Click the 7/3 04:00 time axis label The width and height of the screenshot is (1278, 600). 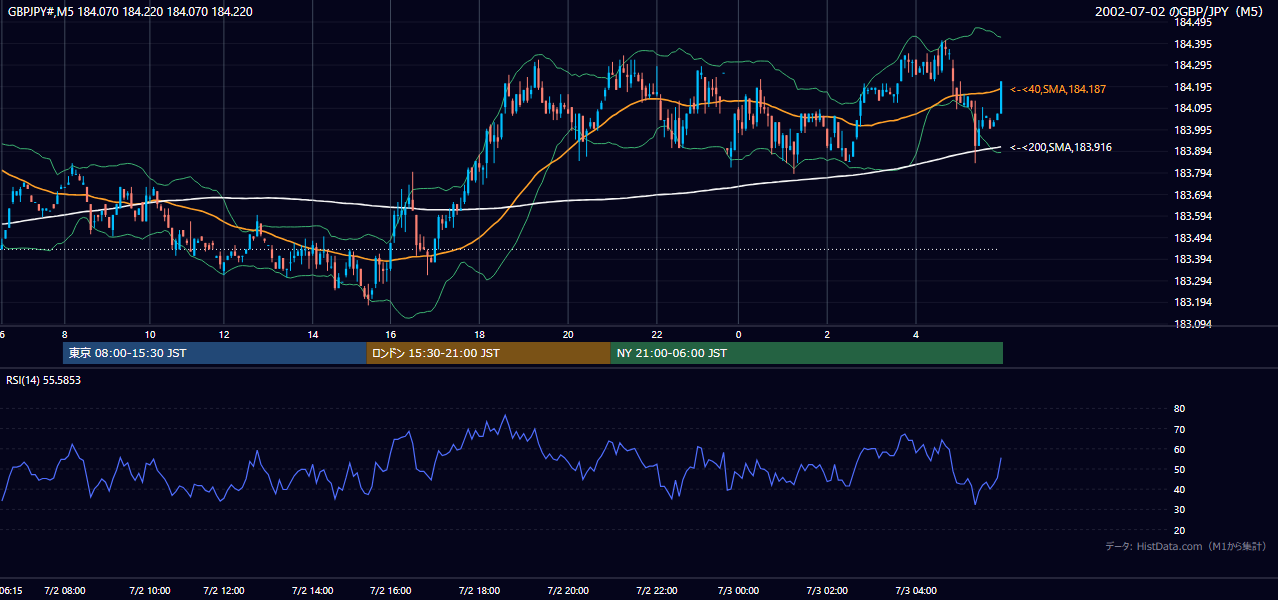[x=916, y=590]
